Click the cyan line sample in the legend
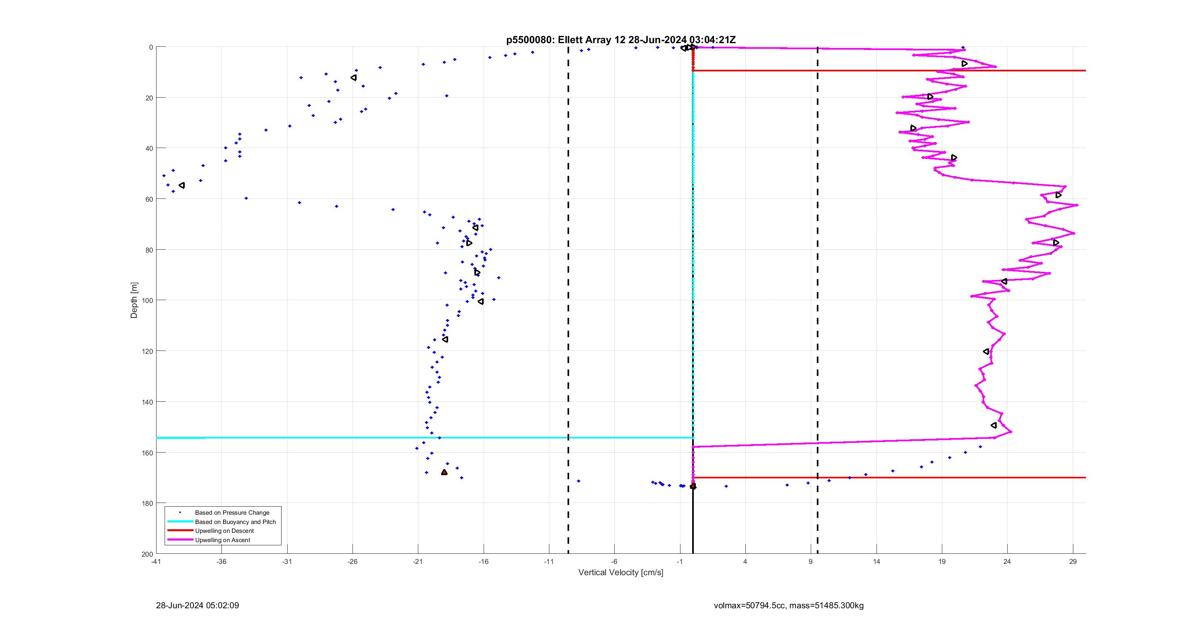 pos(180,522)
